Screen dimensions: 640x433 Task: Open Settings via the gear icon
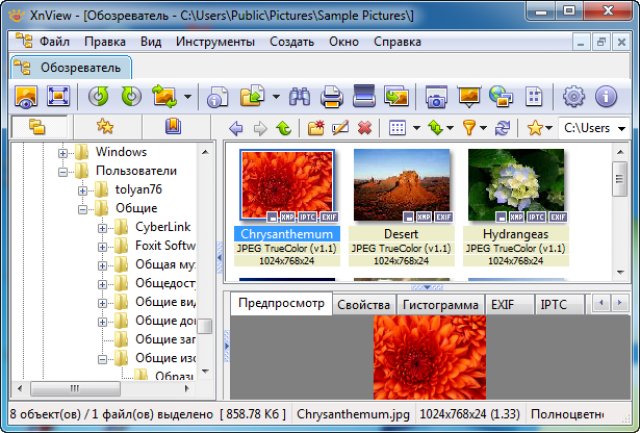click(x=573, y=97)
